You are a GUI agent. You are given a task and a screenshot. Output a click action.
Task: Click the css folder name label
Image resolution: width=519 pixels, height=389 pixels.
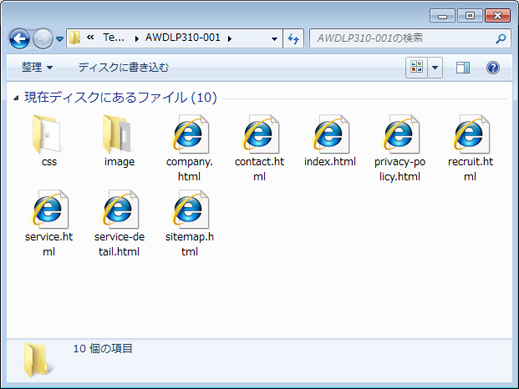coord(49,162)
